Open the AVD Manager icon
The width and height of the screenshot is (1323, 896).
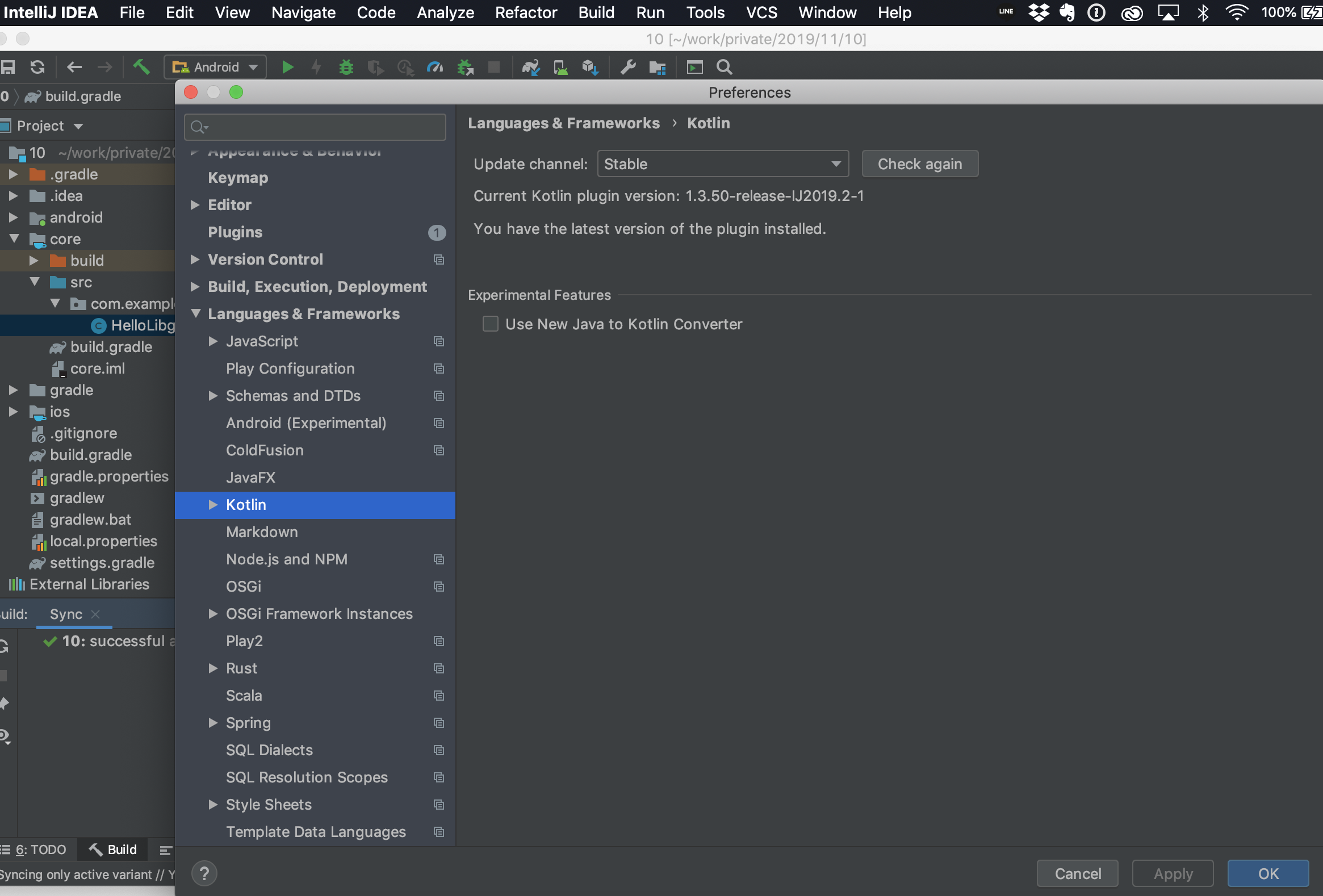[x=560, y=67]
